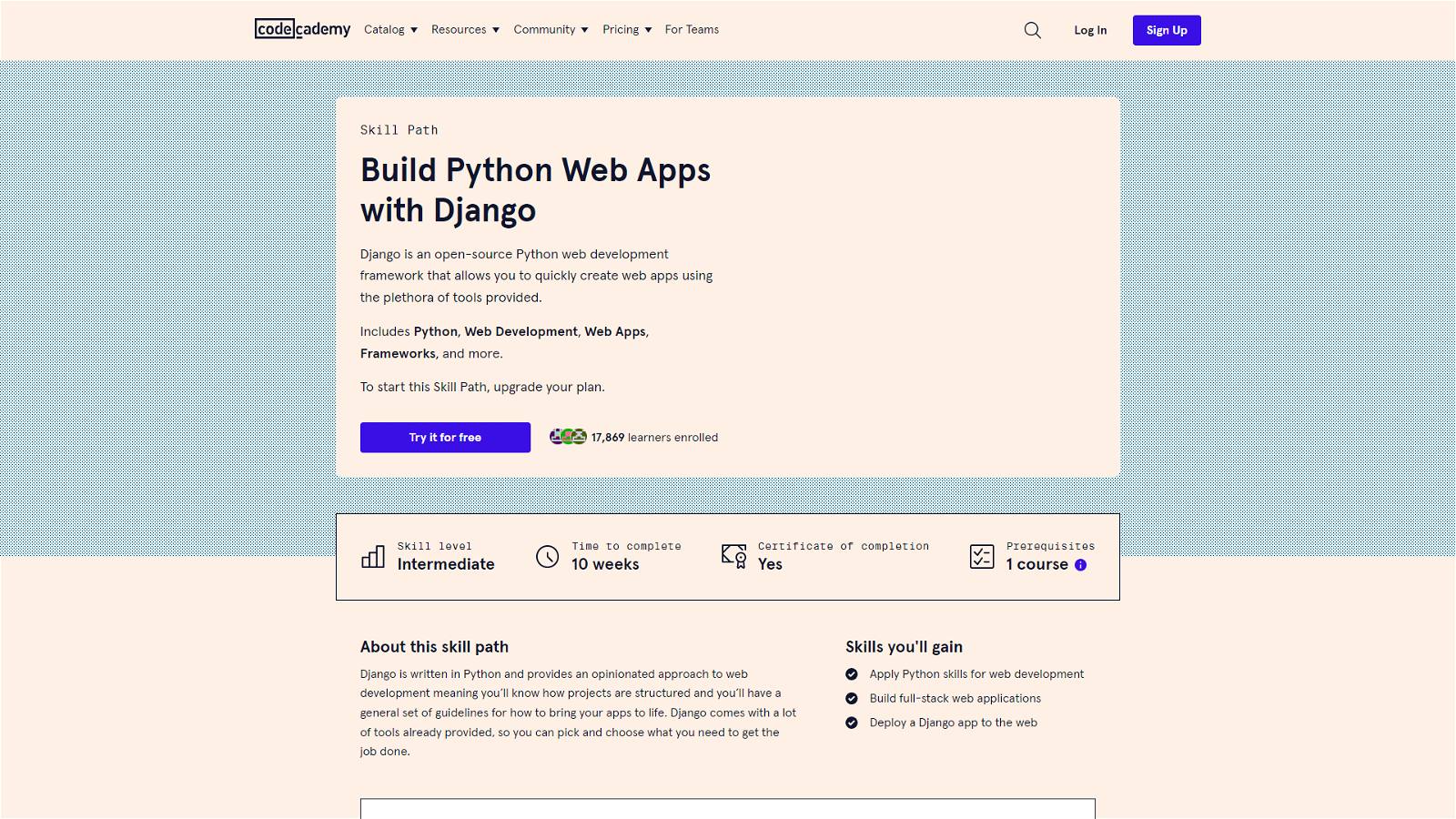Click the Log In link
This screenshot has width=1456, height=819.
tap(1090, 30)
